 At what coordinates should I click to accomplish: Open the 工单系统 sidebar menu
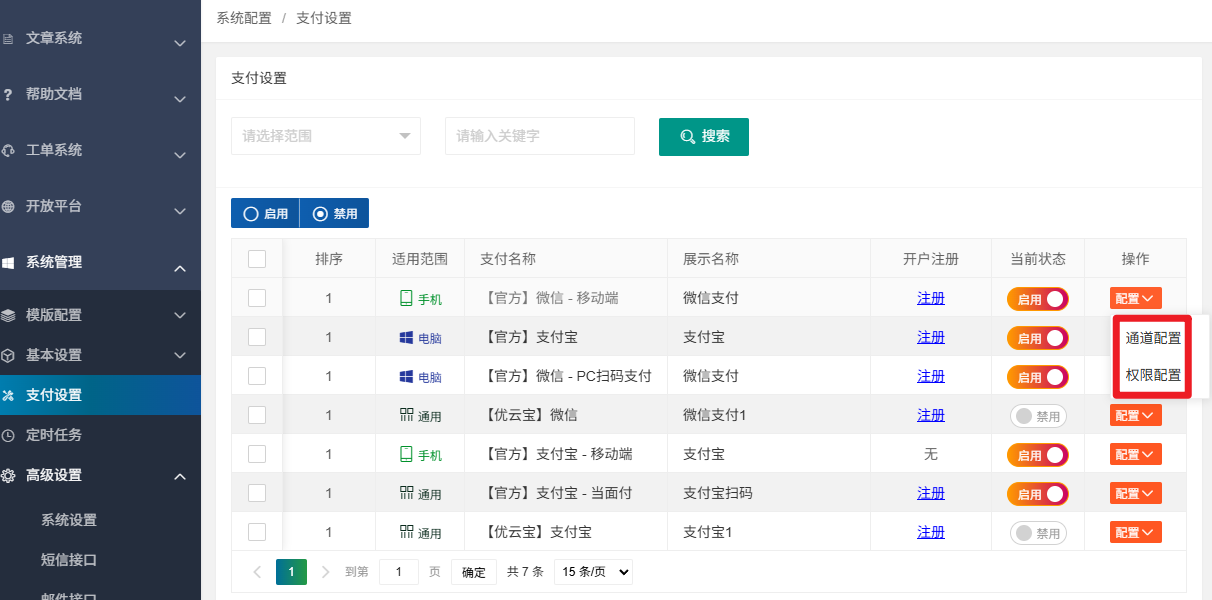100,150
